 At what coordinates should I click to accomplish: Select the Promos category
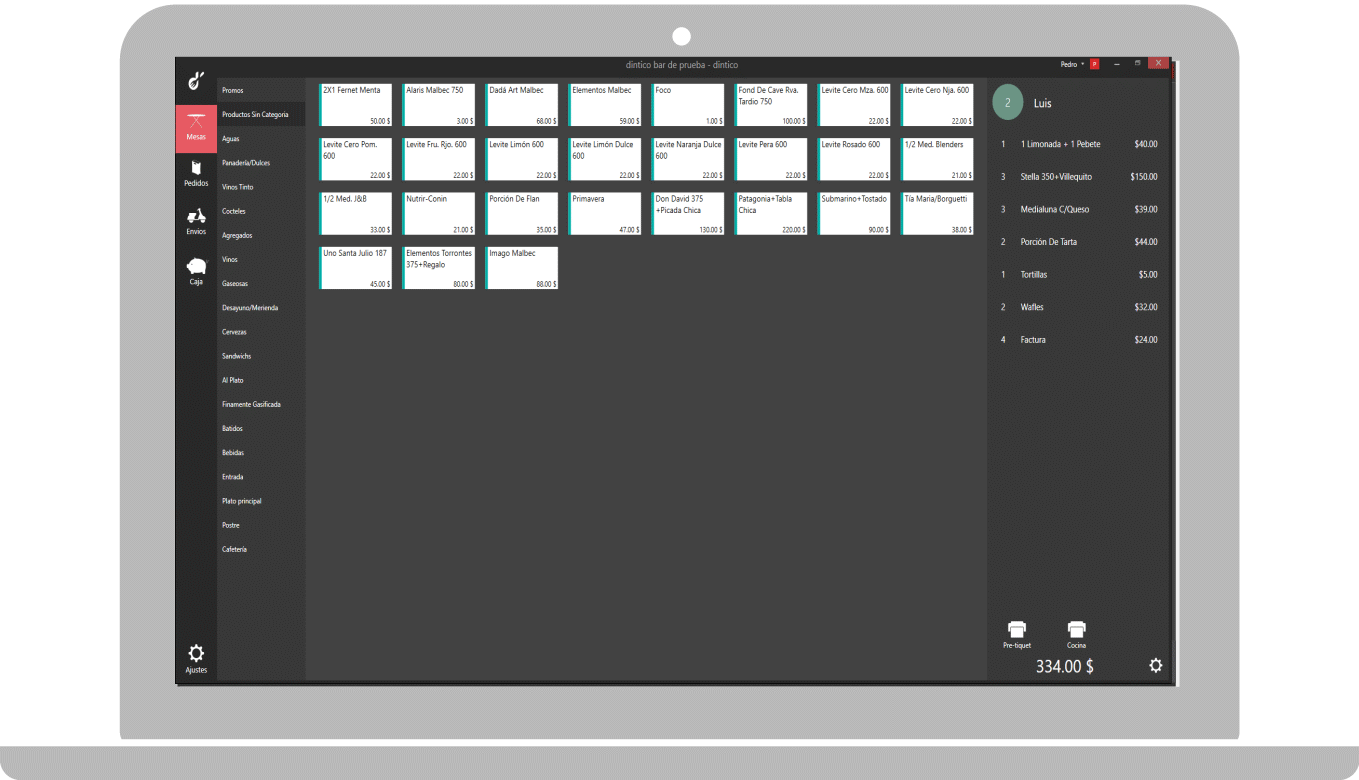[261, 90]
